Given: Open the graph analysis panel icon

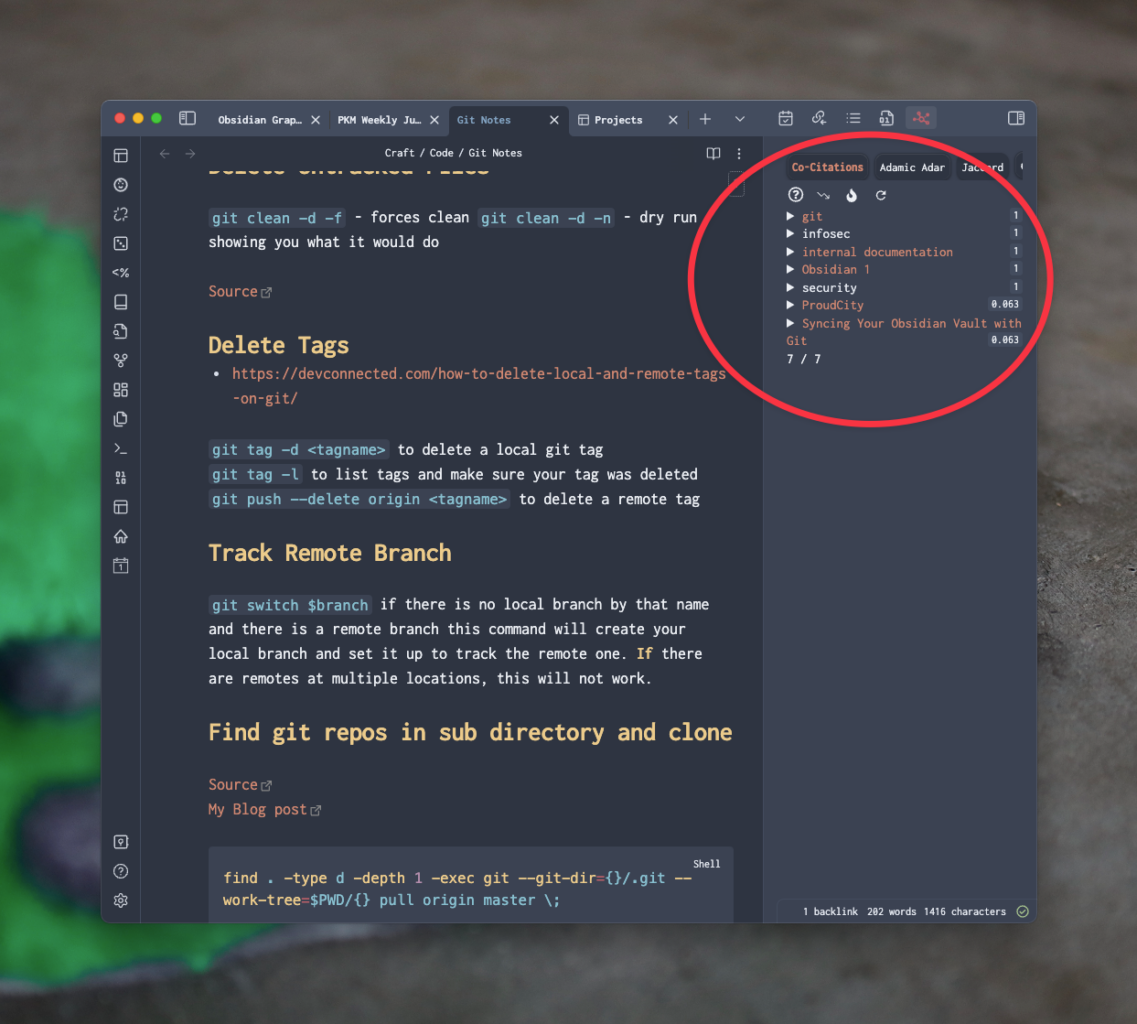Looking at the screenshot, I should pos(920,119).
